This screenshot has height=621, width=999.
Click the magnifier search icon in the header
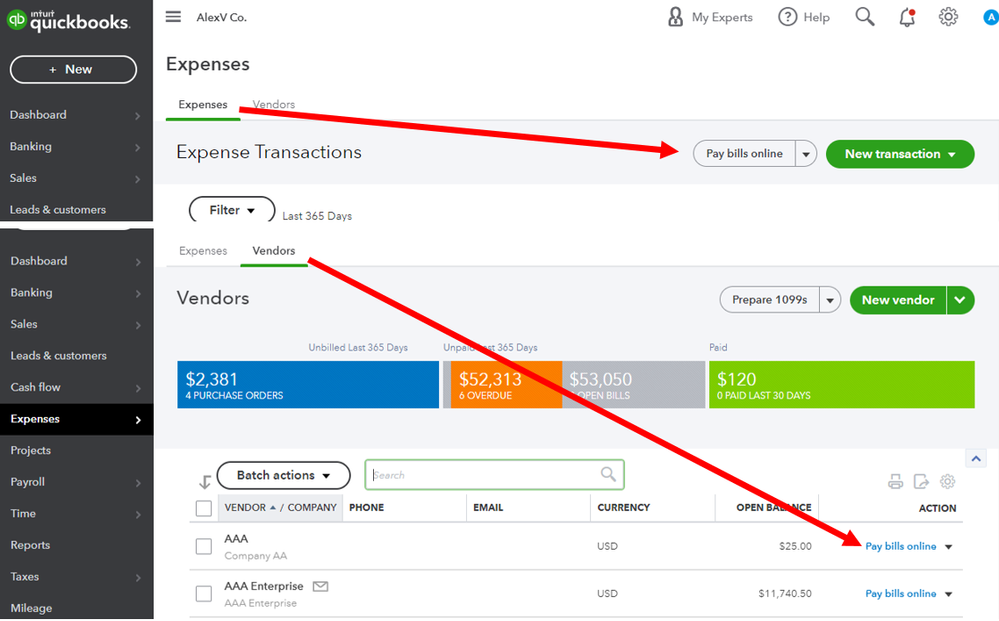[x=865, y=17]
